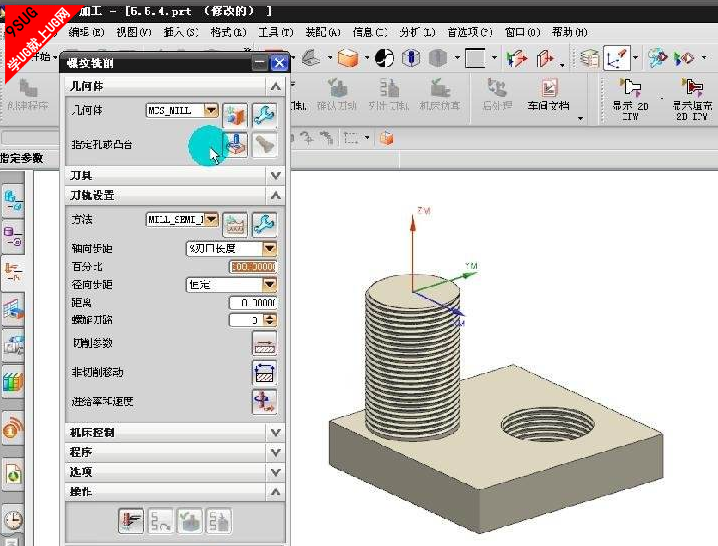Open the Assemblies (装配) menu
The width and height of the screenshot is (718, 546).
pyautogui.click(x=323, y=32)
